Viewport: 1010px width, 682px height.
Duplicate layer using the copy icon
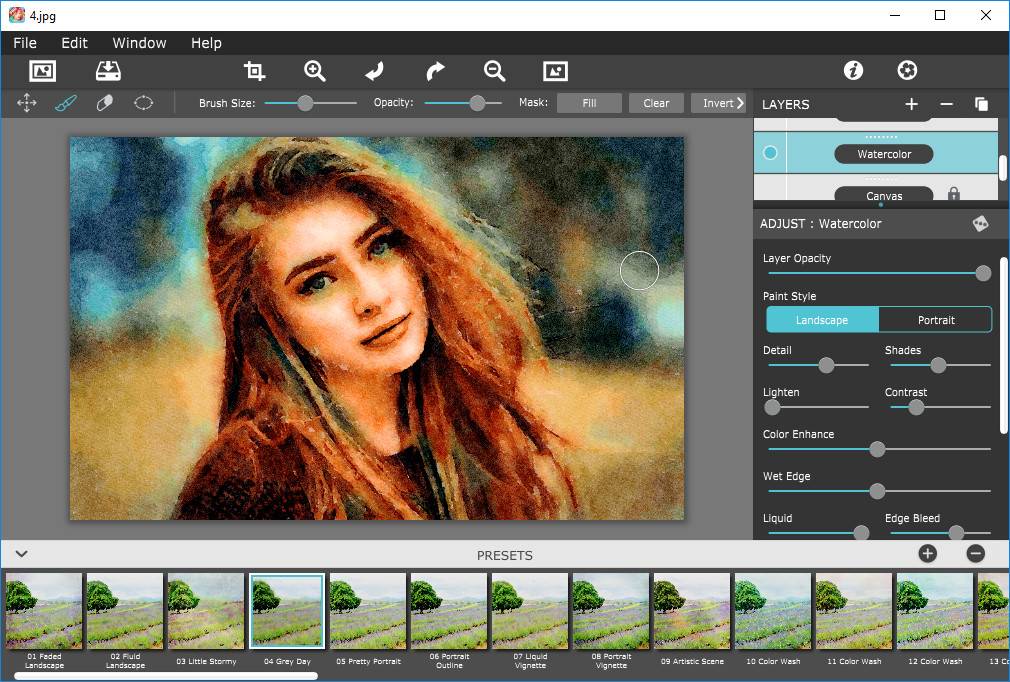981,104
